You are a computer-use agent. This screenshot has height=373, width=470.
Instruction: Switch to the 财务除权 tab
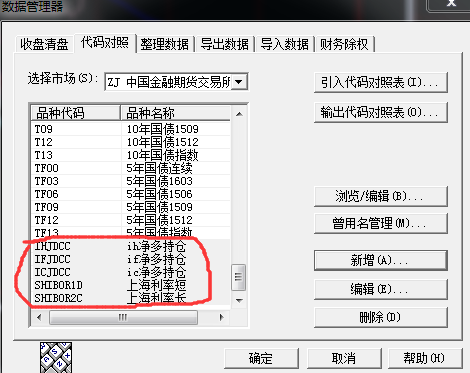tap(344, 44)
